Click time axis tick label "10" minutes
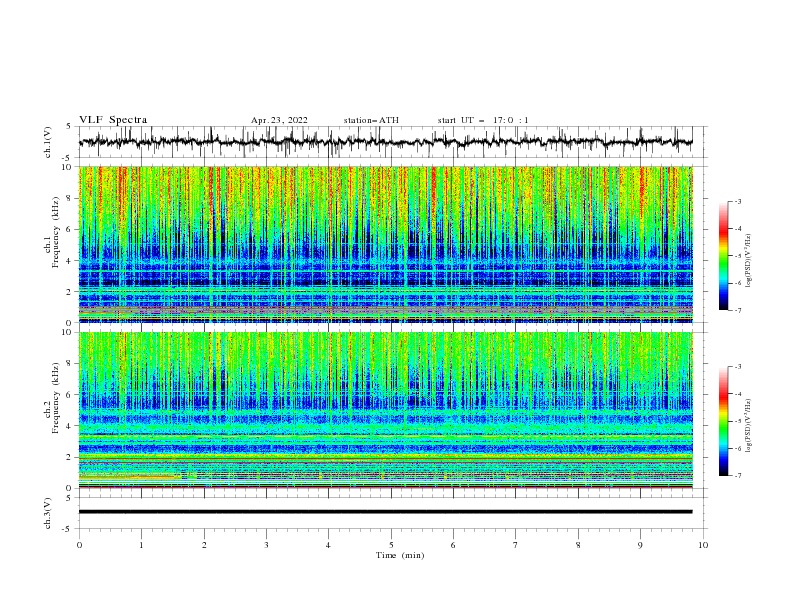 pyautogui.click(x=703, y=545)
